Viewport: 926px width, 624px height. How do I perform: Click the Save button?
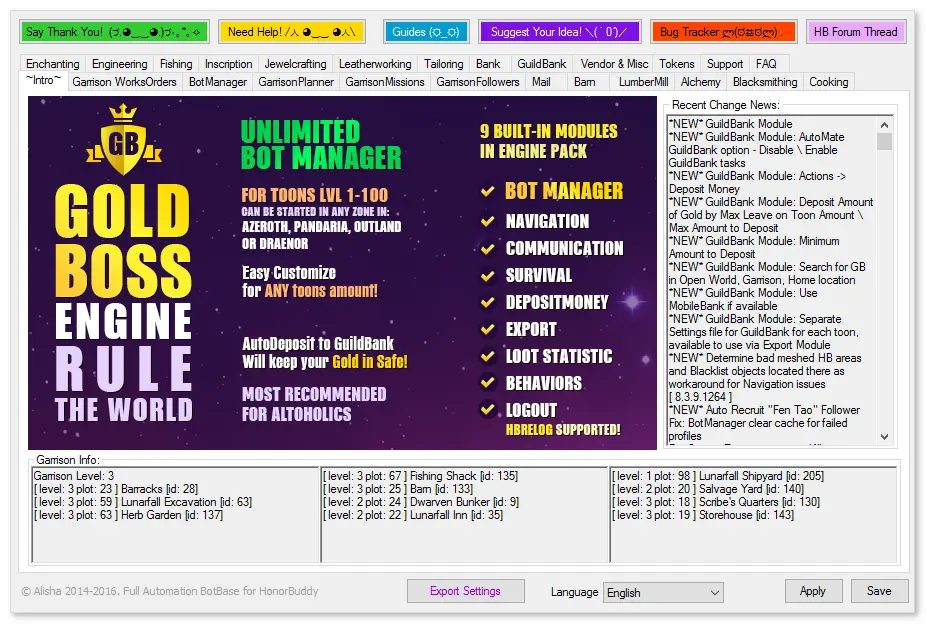pos(879,591)
